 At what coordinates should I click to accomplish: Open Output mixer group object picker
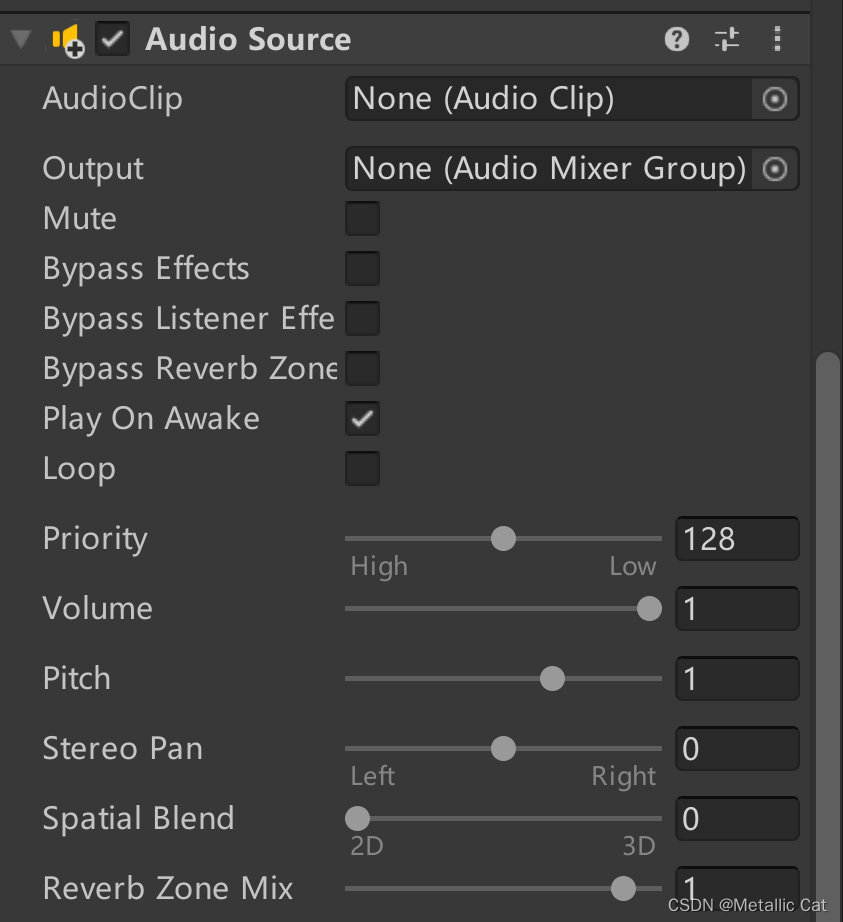point(775,169)
